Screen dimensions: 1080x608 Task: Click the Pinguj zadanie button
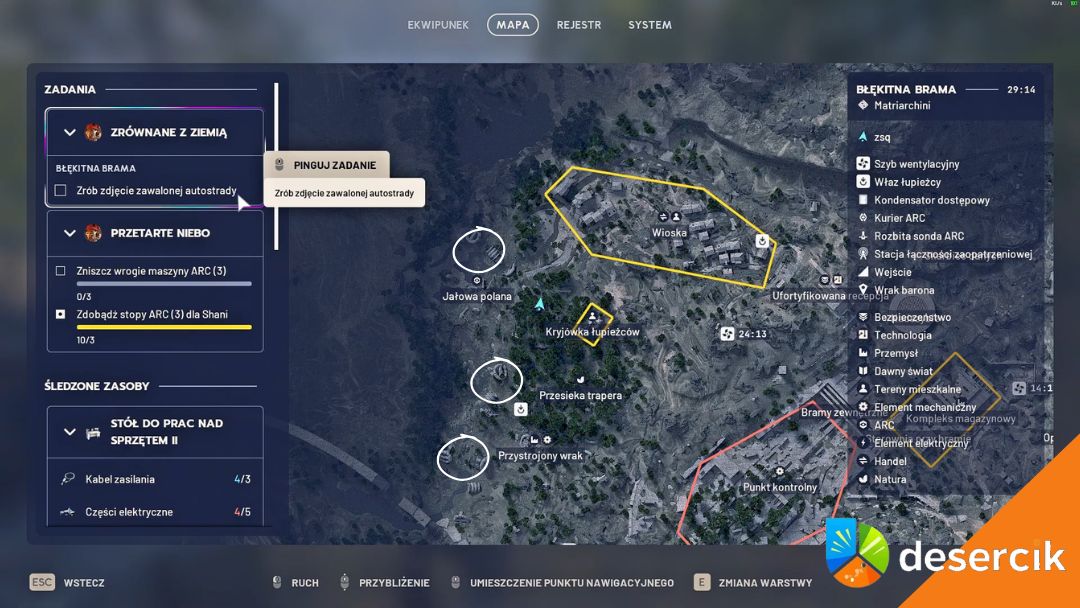coord(327,165)
